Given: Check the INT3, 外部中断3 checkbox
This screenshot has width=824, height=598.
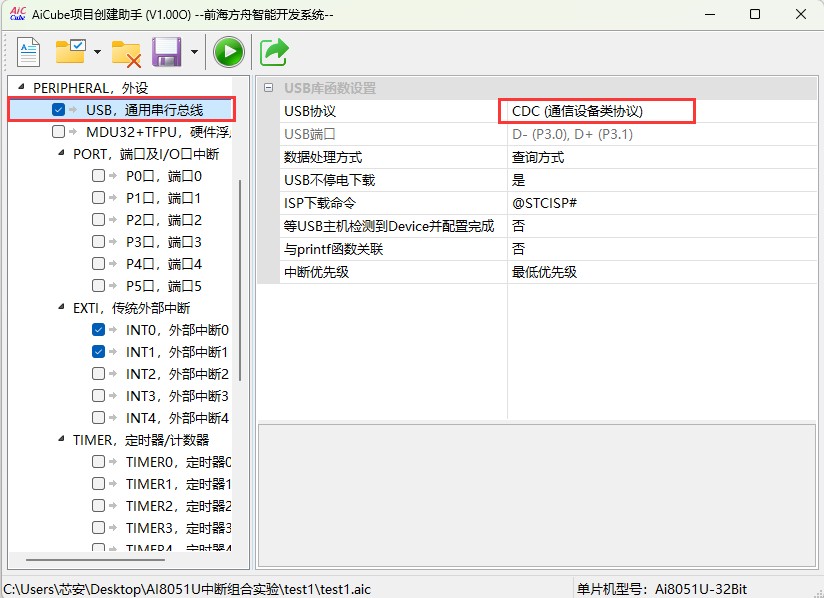Looking at the screenshot, I should coord(98,395).
